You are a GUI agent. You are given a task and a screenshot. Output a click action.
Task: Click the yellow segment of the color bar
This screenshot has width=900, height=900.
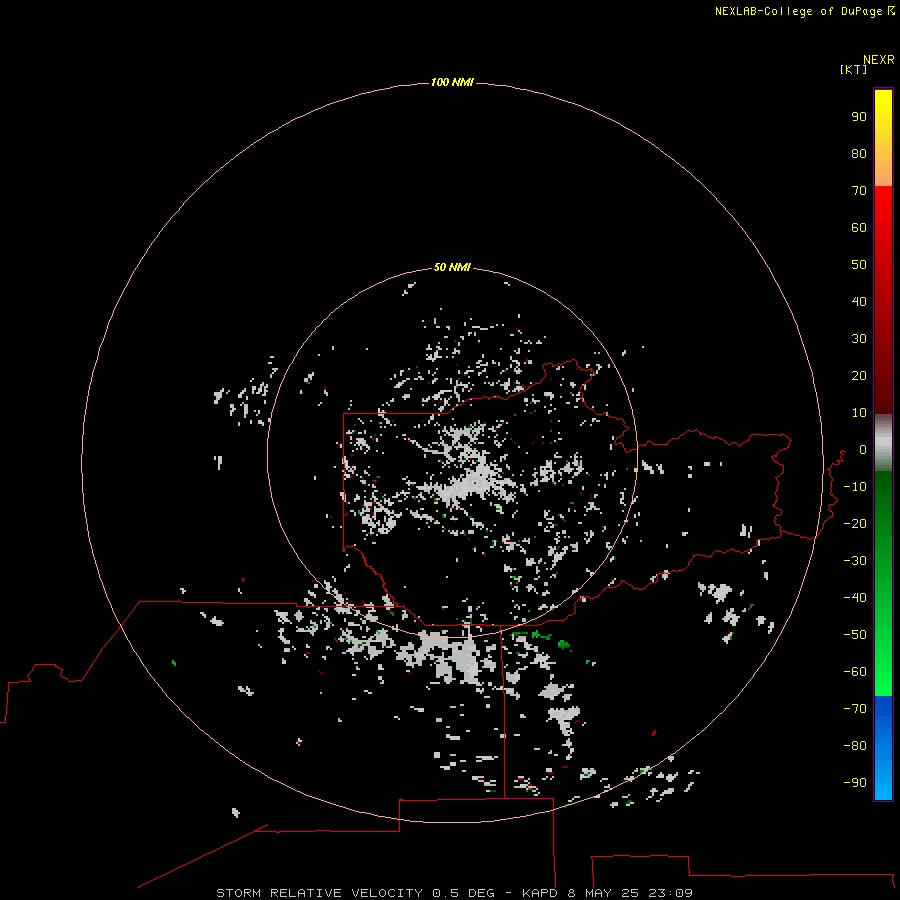pos(883,138)
